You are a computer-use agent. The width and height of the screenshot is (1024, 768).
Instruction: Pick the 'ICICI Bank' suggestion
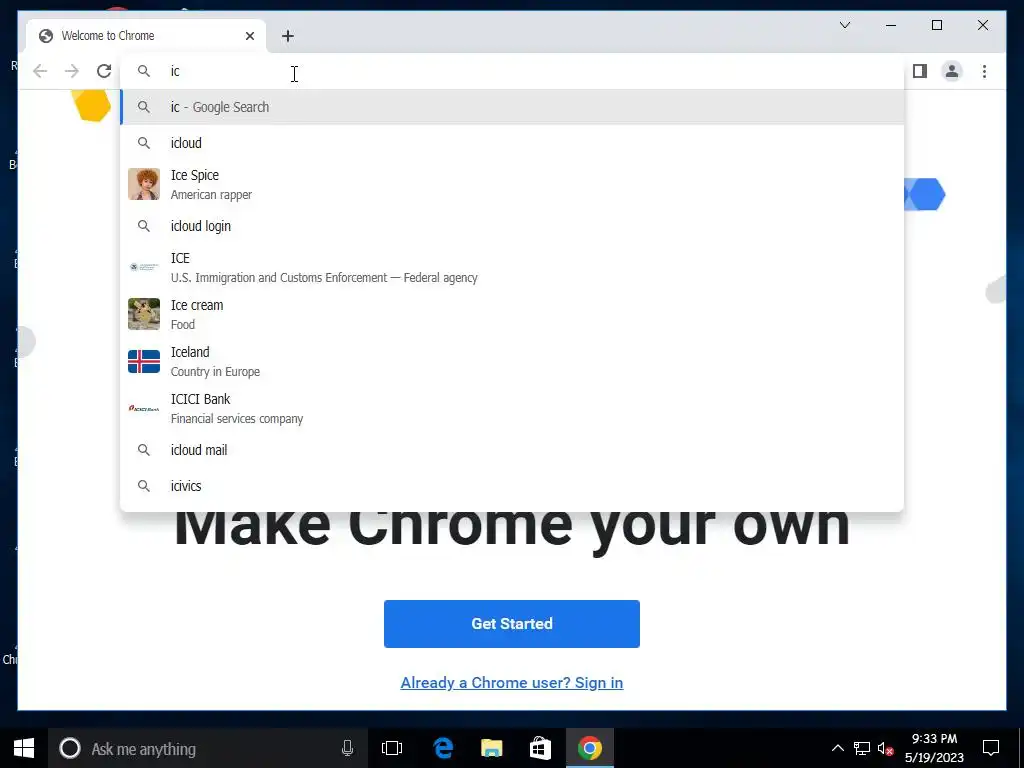513,408
